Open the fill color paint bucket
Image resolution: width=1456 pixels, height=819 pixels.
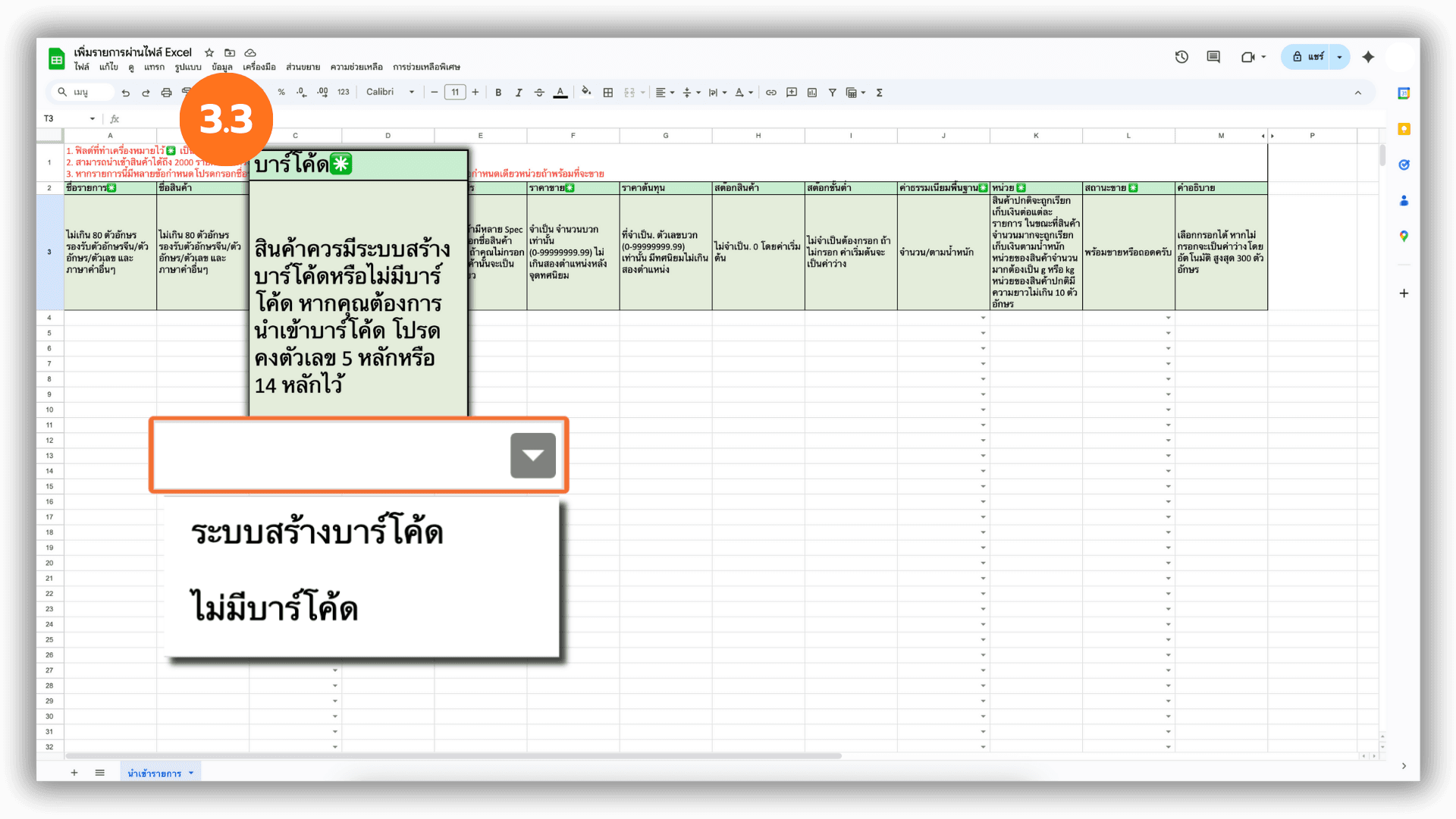(x=585, y=93)
